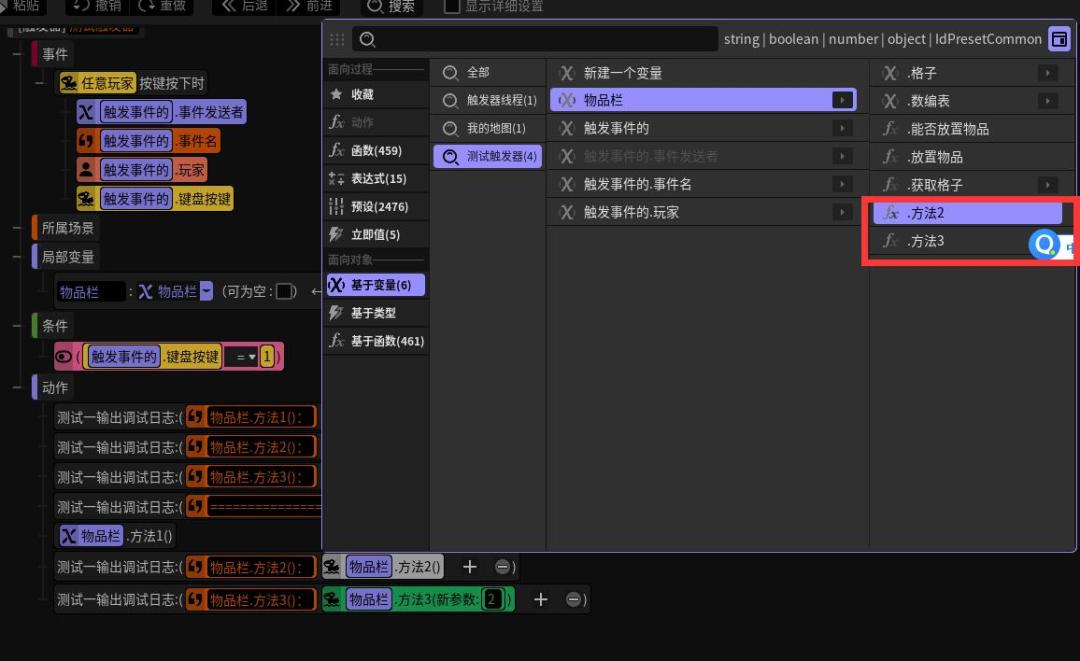Select 表达式(15) category
The image size is (1080, 661).
[375, 178]
